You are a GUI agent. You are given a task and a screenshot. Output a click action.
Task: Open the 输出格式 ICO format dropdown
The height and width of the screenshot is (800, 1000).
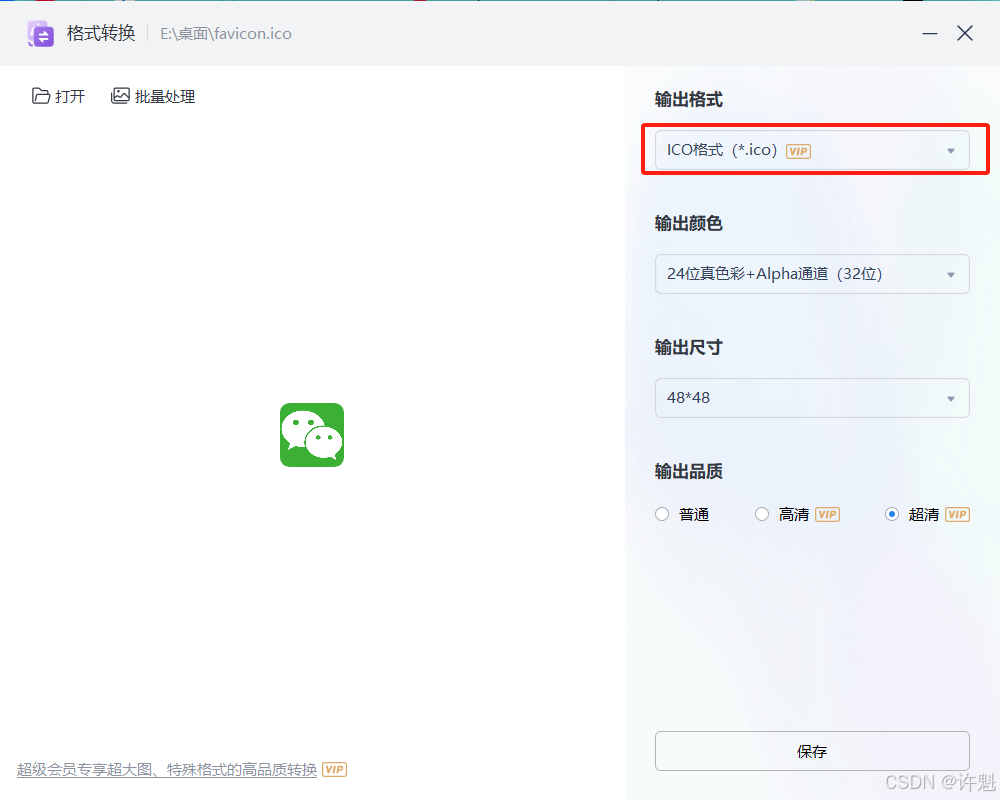pos(812,151)
